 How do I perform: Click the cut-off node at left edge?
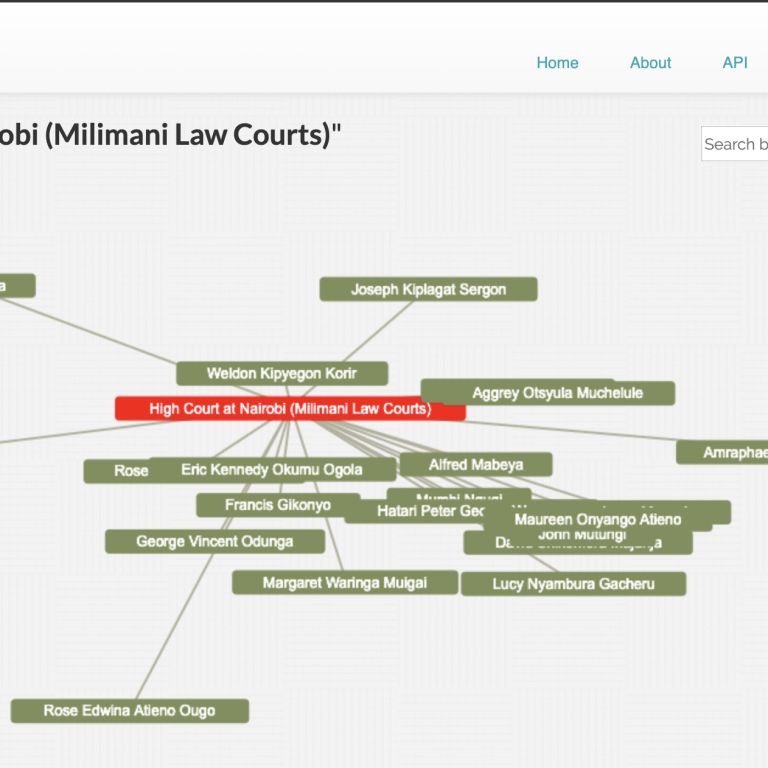pyautogui.click(x=15, y=286)
